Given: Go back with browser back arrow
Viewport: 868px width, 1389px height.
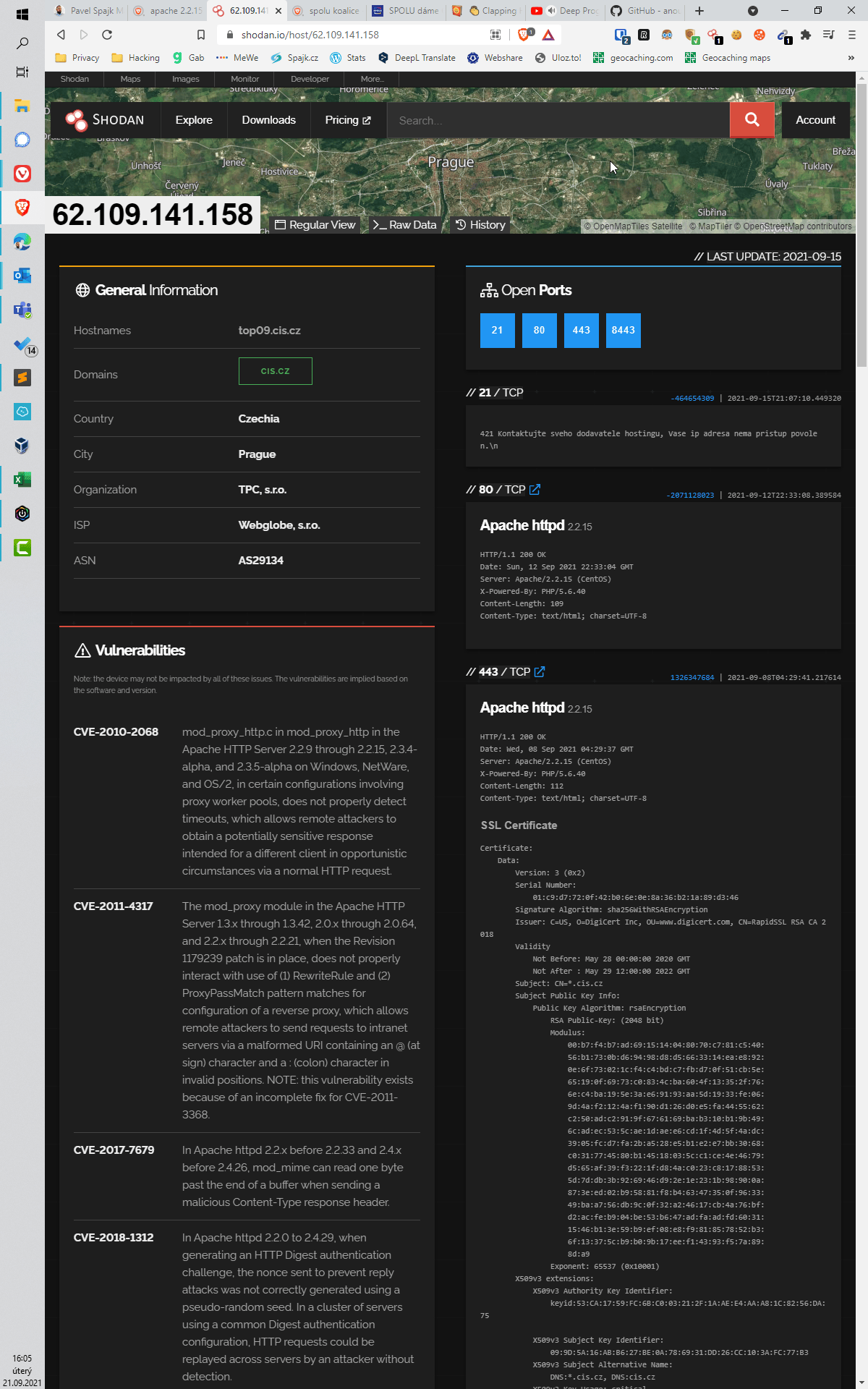Looking at the screenshot, I should click(x=61, y=35).
